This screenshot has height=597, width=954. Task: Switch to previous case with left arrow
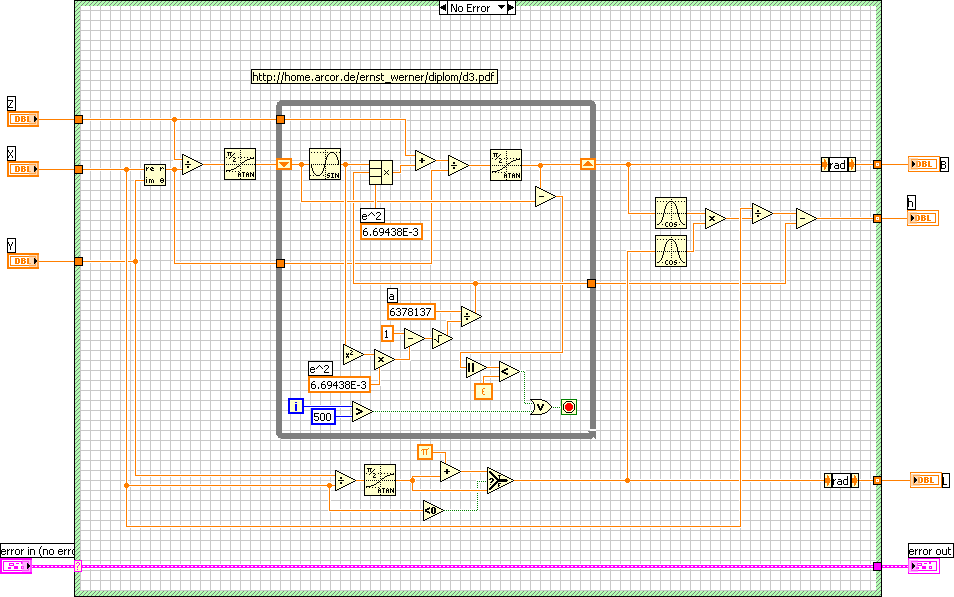(x=444, y=8)
